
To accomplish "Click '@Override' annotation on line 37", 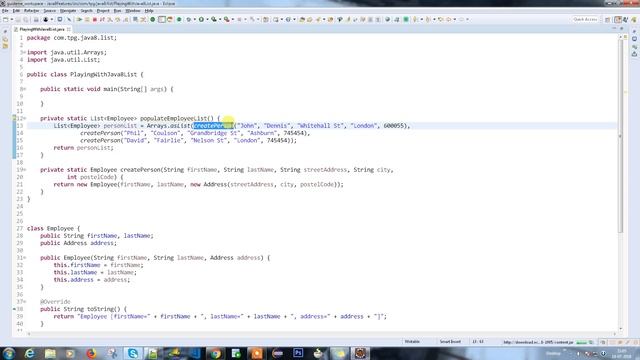I will click(x=55, y=302).
